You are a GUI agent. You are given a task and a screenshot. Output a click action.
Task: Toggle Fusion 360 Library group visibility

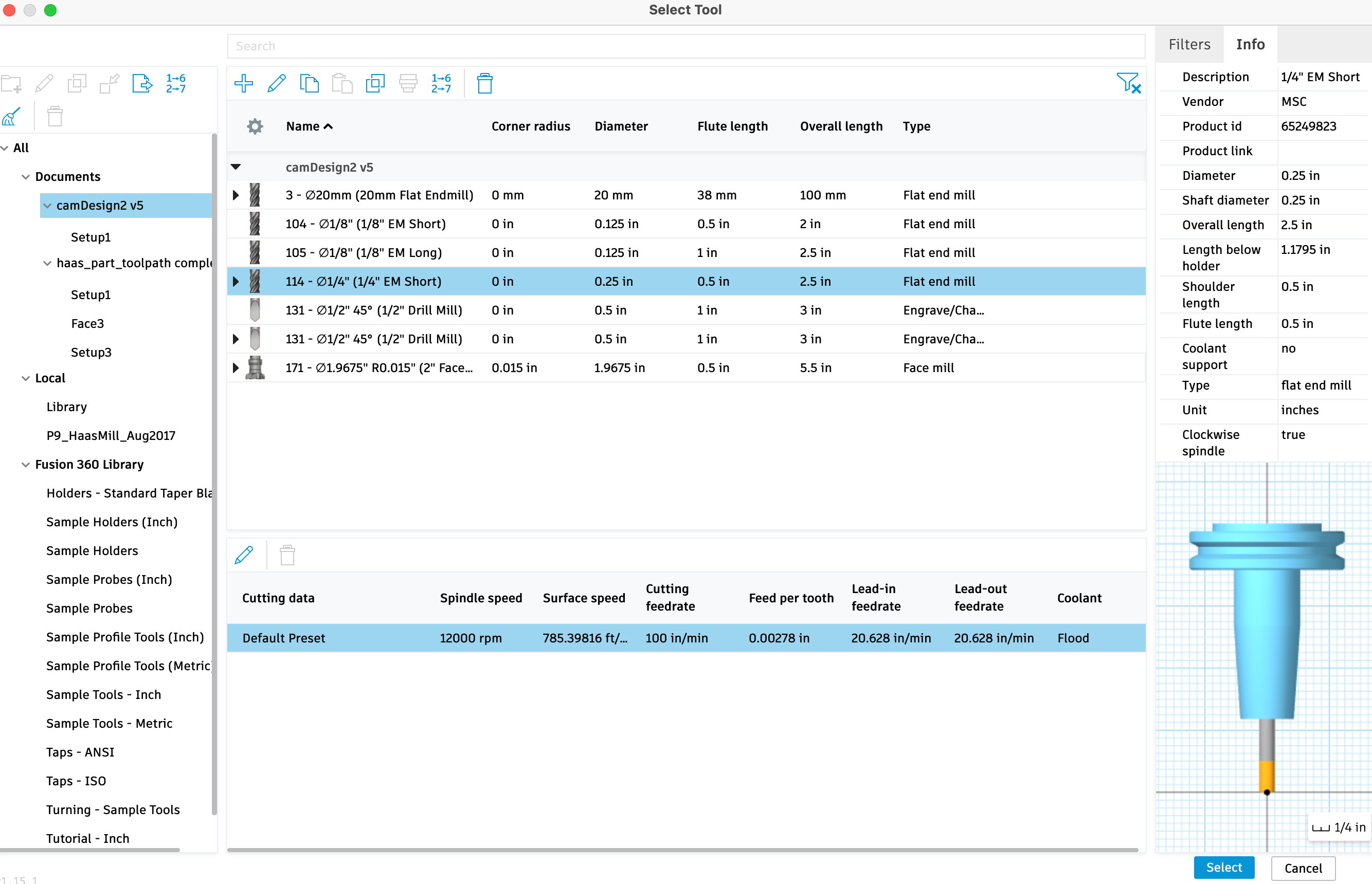pyautogui.click(x=22, y=464)
